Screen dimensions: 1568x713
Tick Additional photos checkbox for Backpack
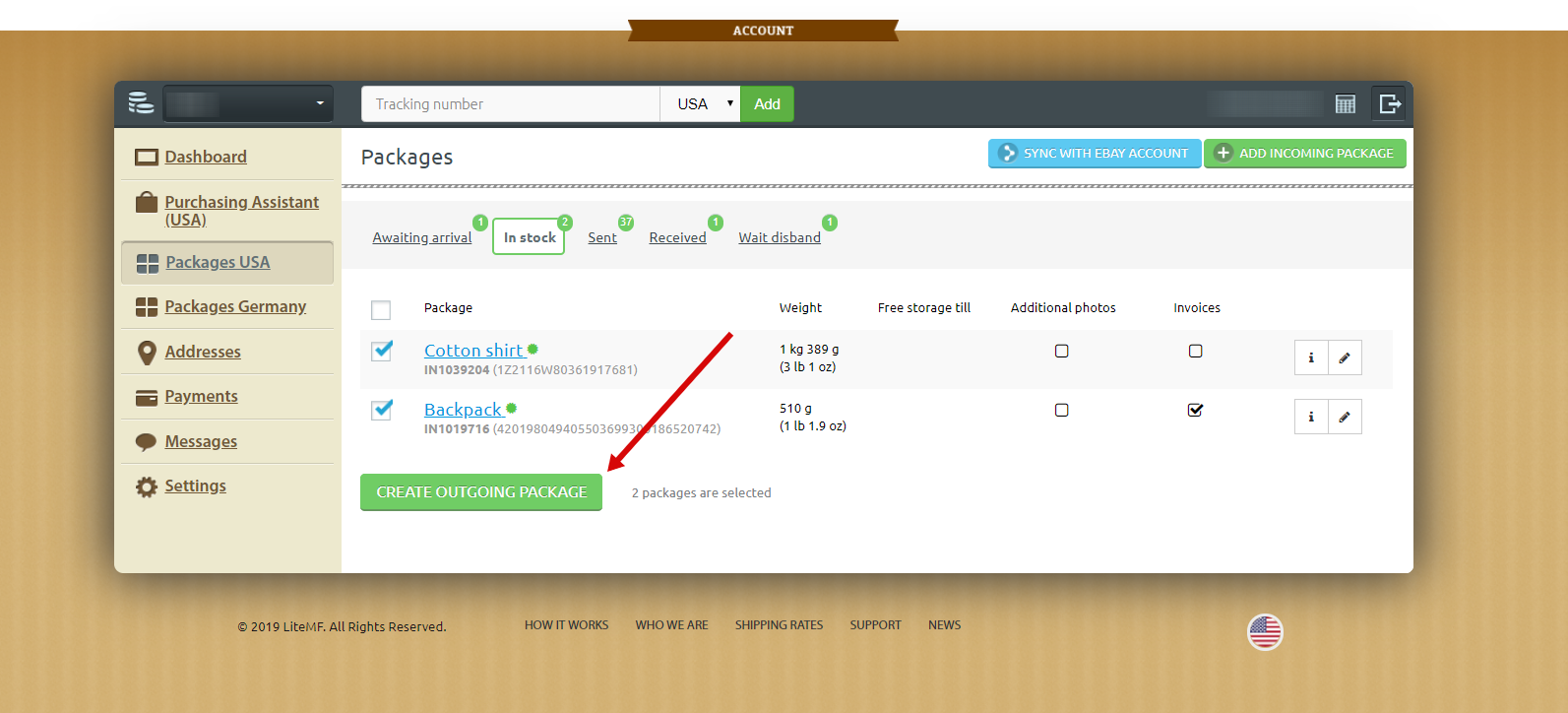tap(1061, 411)
